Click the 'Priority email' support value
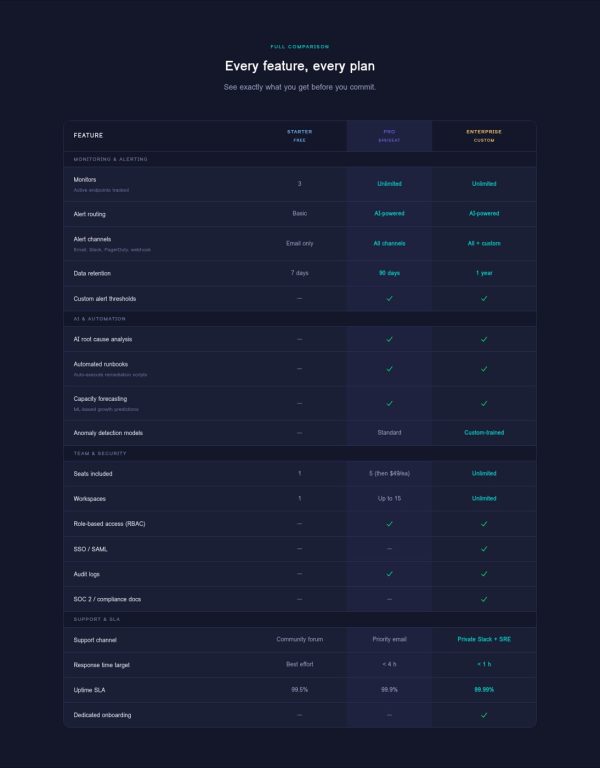 (x=389, y=639)
